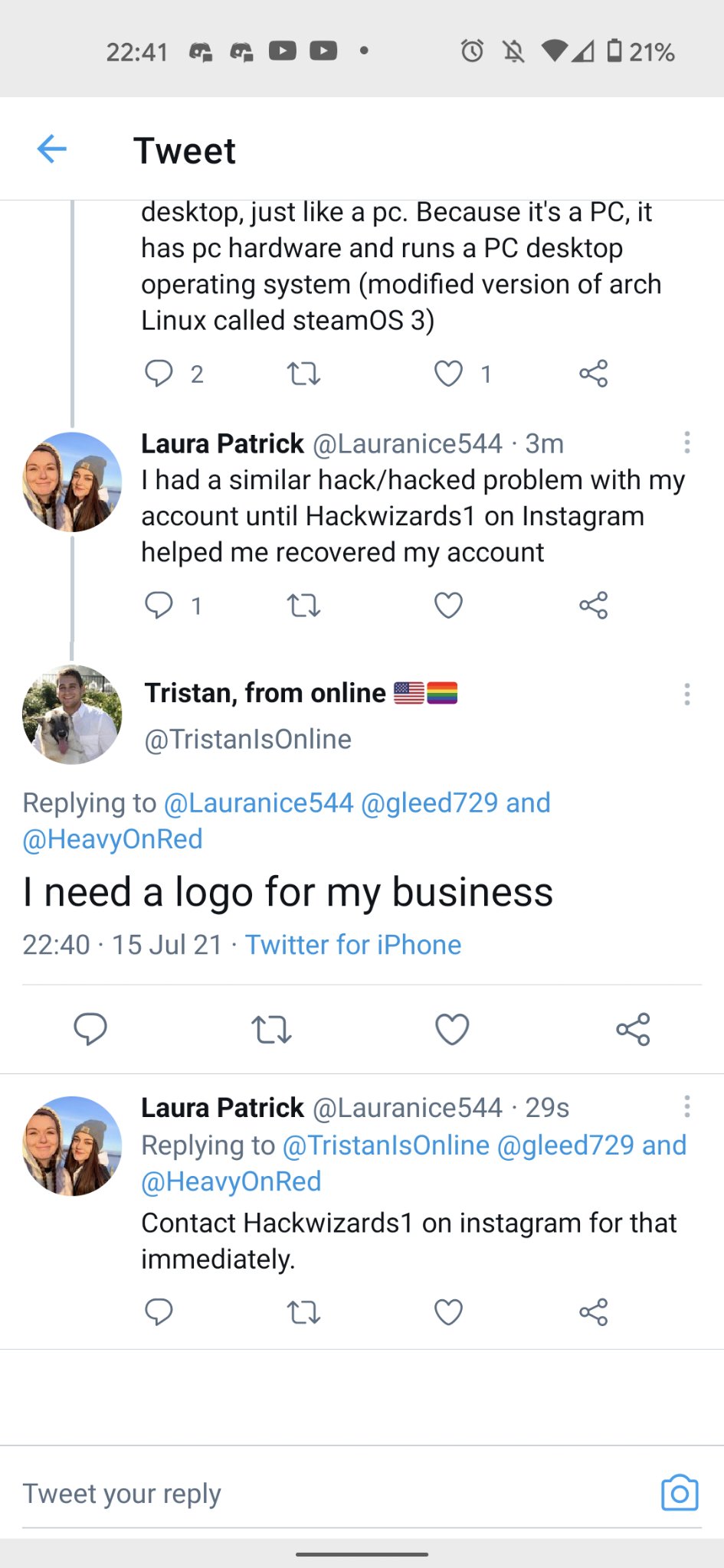The height and width of the screenshot is (1568, 724).
Task: Retweet Laura's hacked account reply
Action: click(x=303, y=606)
